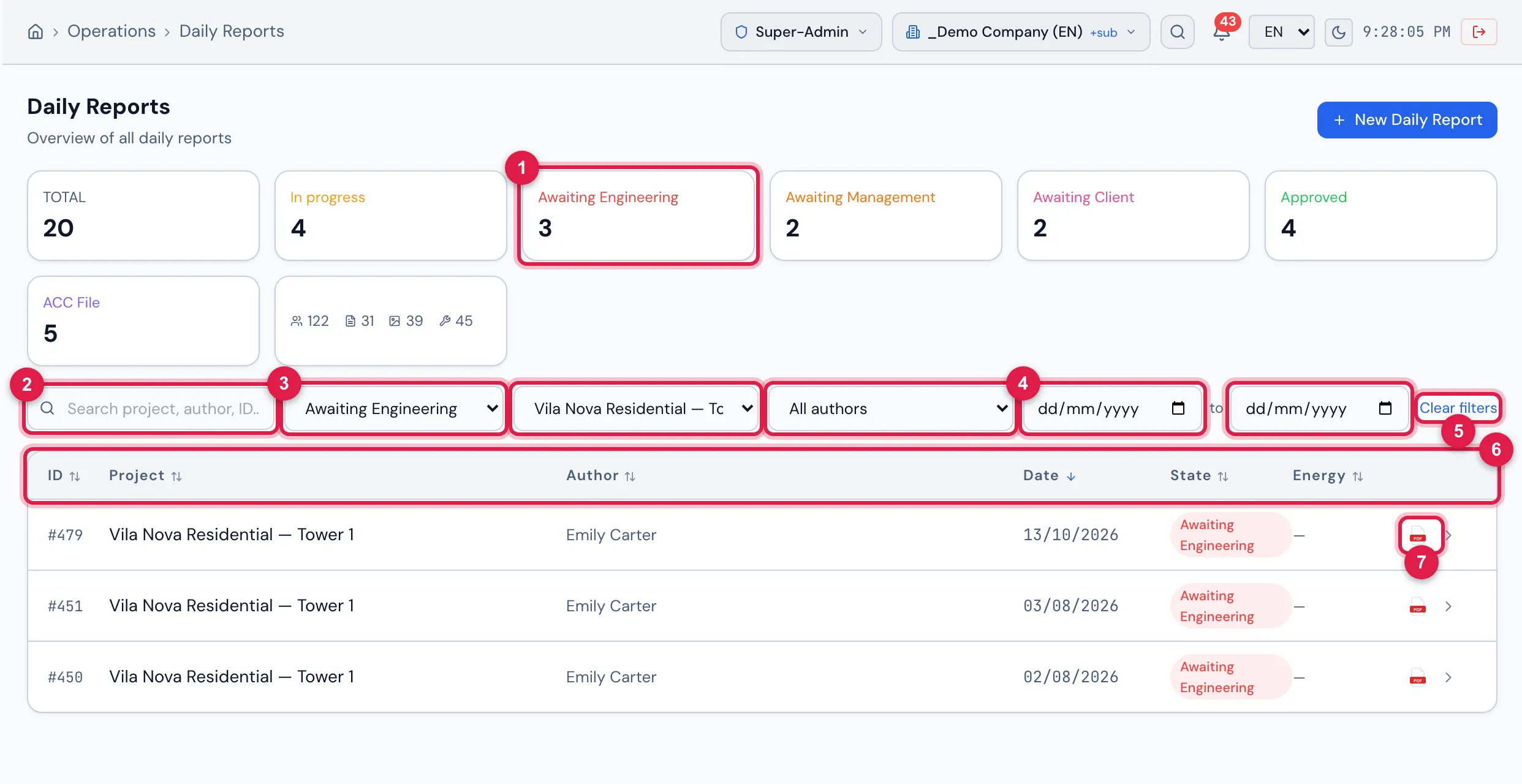Open Operations in the breadcrumb

click(x=112, y=31)
